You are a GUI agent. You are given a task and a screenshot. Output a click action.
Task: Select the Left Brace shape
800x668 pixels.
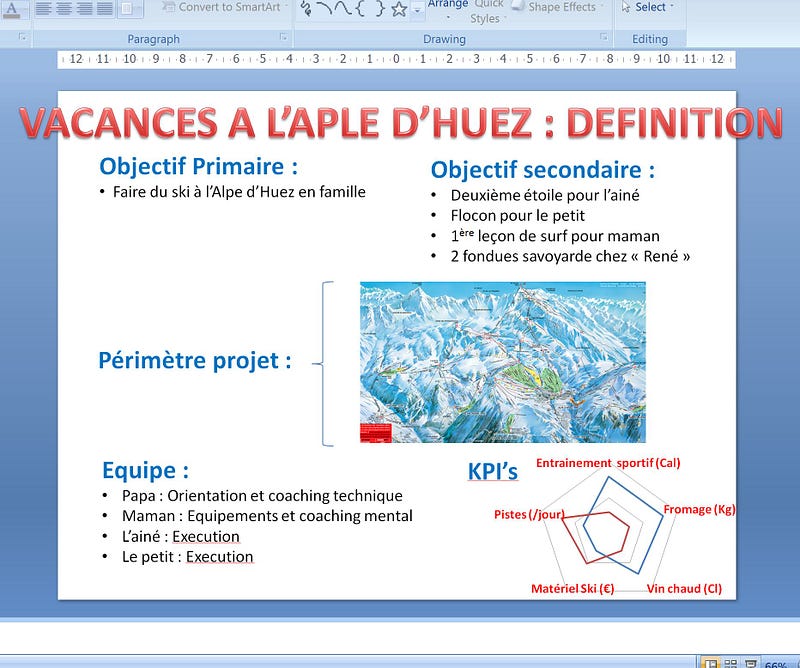[x=360, y=9]
